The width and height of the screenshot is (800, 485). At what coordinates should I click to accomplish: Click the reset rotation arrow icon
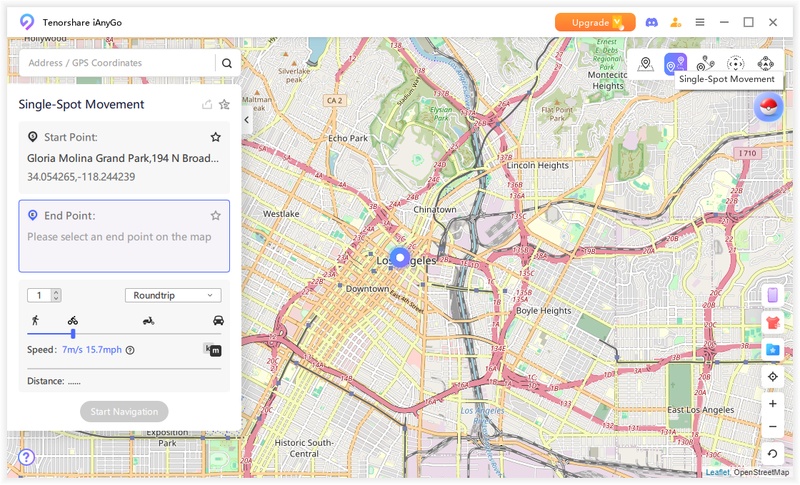tap(772, 453)
